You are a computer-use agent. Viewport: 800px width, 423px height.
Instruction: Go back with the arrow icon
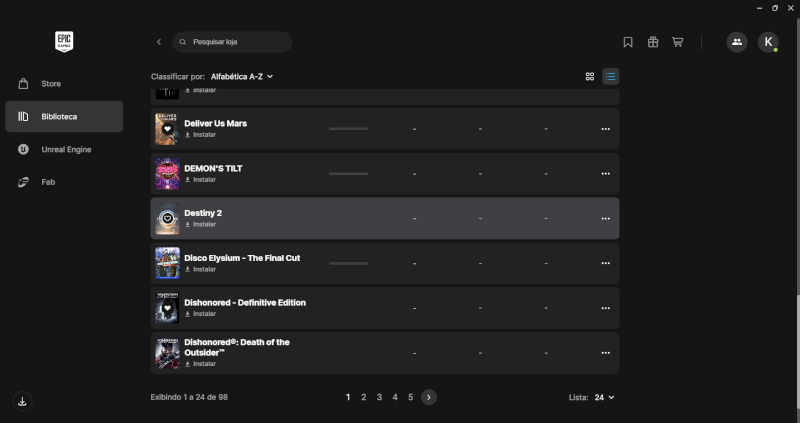[x=159, y=42]
